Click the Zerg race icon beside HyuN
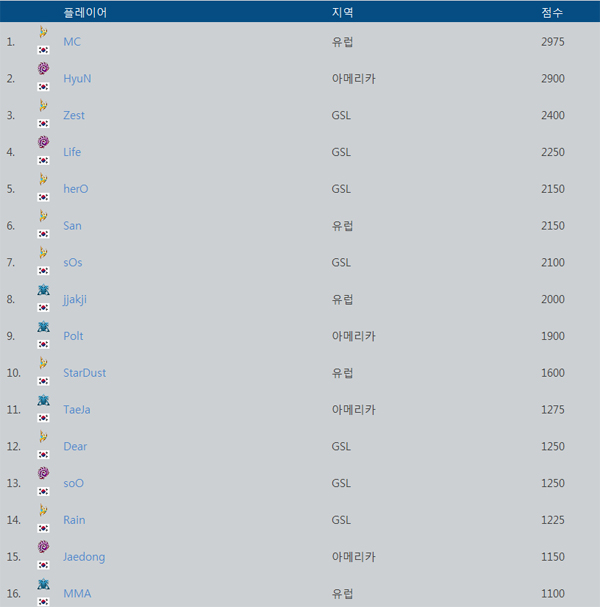Image resolution: width=600 pixels, height=607 pixels. pyautogui.click(x=43, y=69)
